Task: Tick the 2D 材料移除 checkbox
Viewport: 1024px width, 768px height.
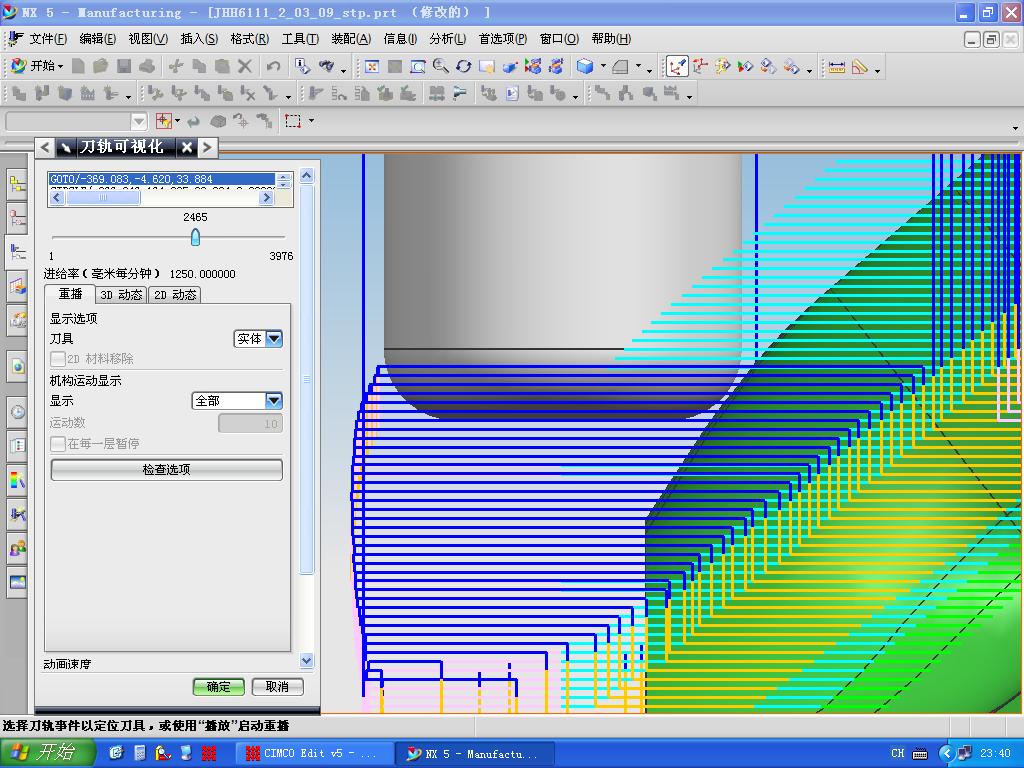Action: coord(58,359)
